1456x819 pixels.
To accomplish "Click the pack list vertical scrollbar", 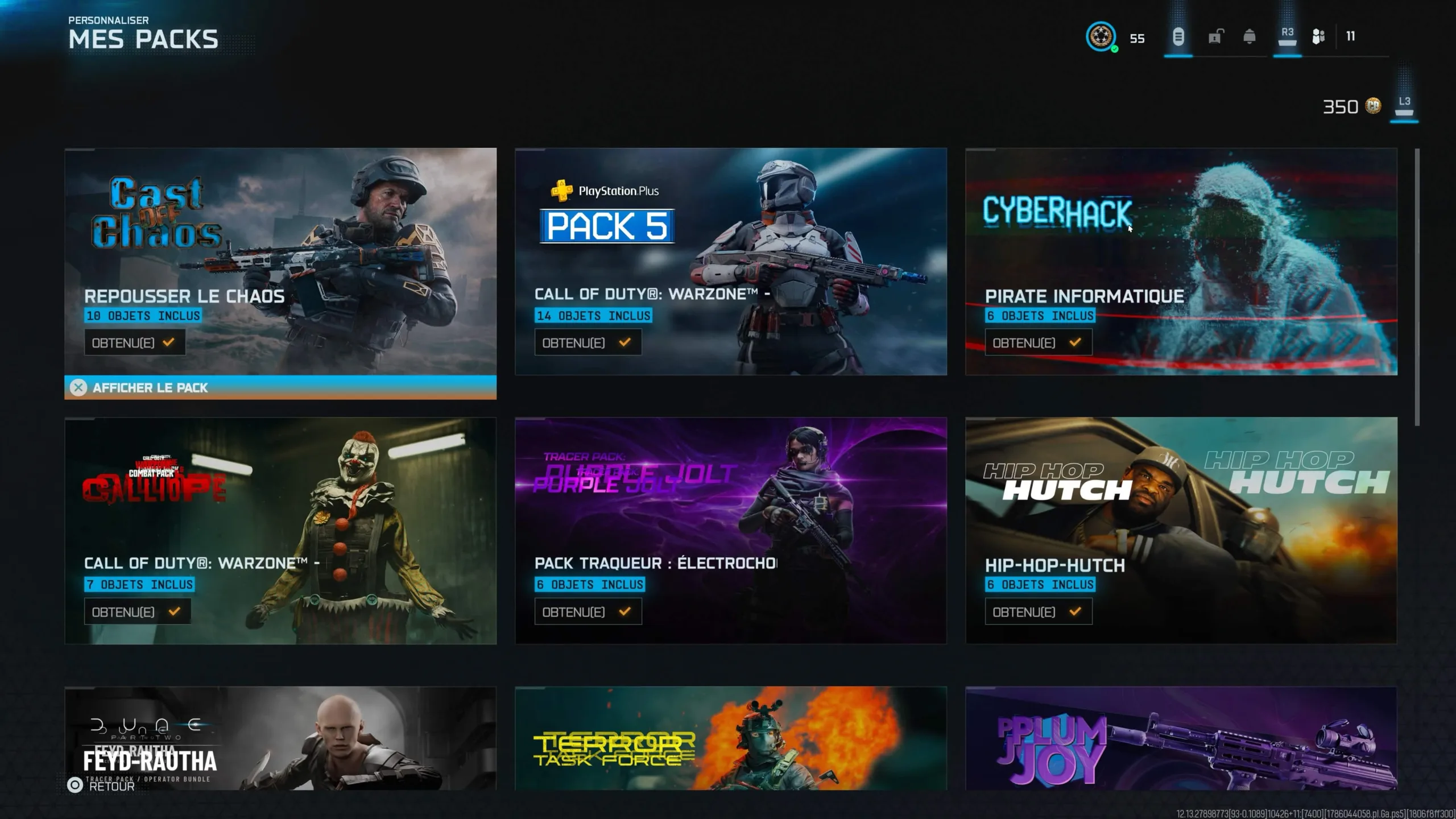I will (x=1417, y=287).
